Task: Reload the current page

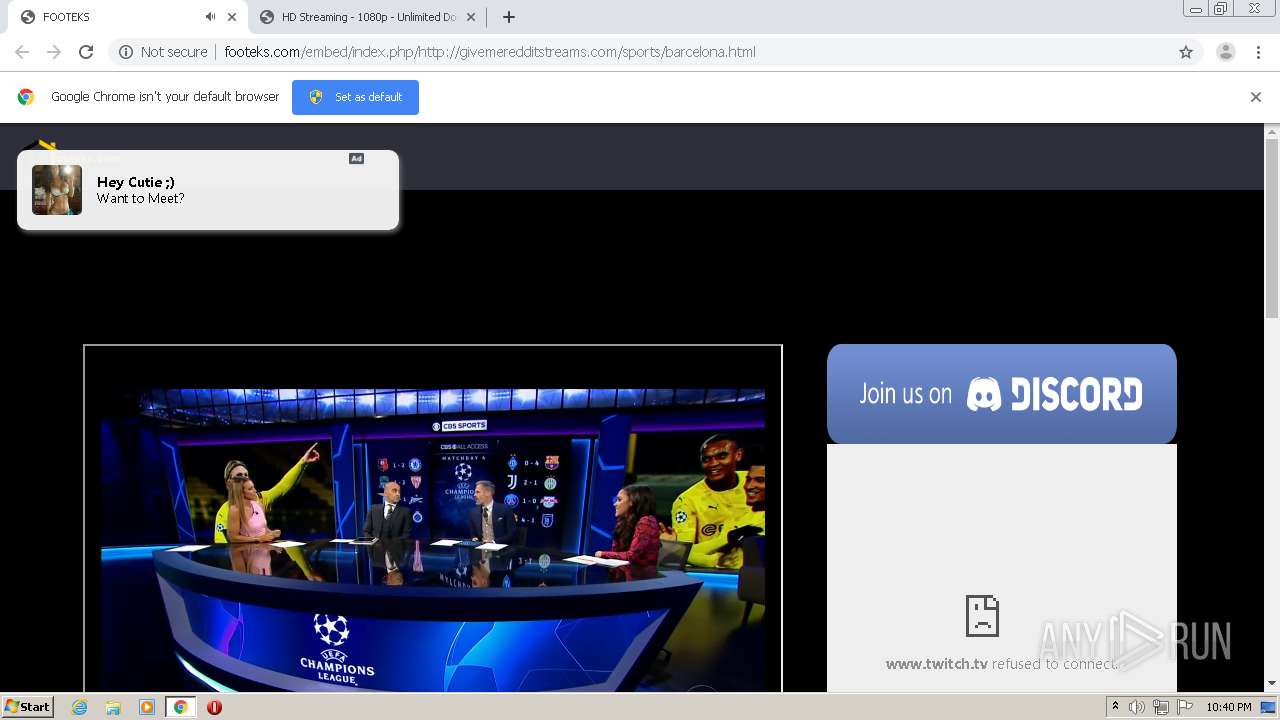Action: tap(86, 52)
